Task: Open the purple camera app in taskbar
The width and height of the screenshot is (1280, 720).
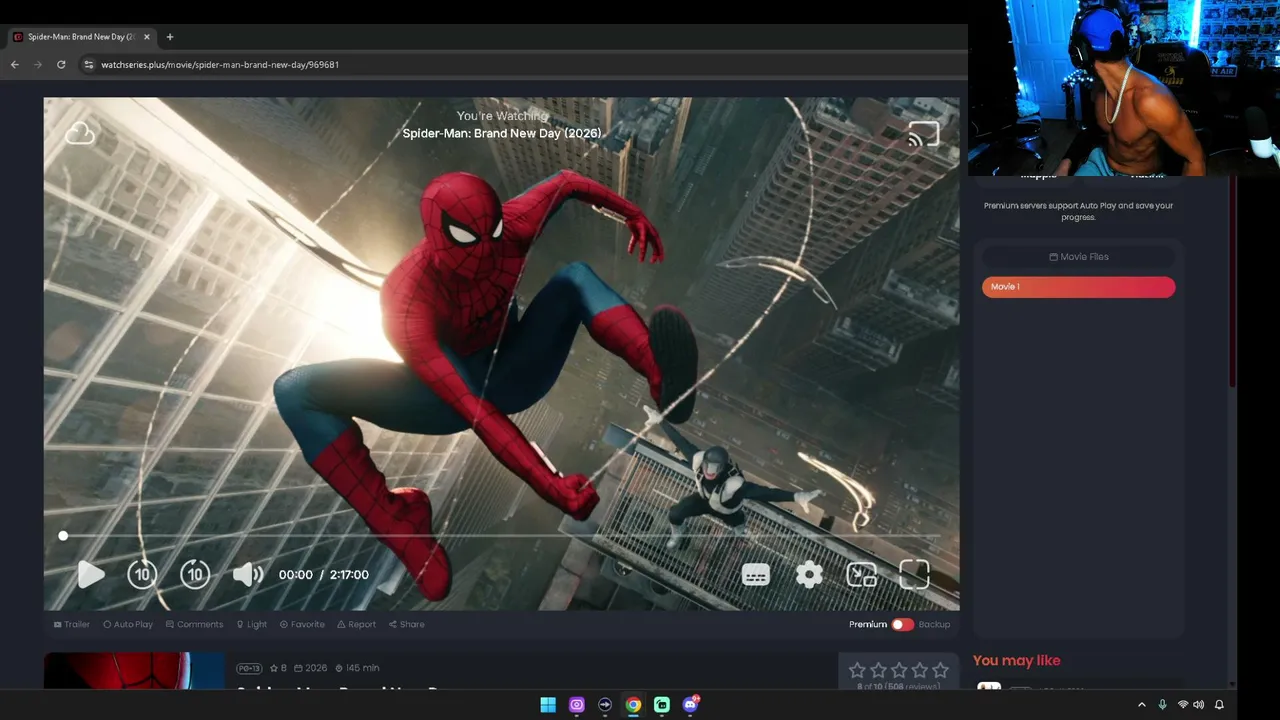Action: pos(576,705)
